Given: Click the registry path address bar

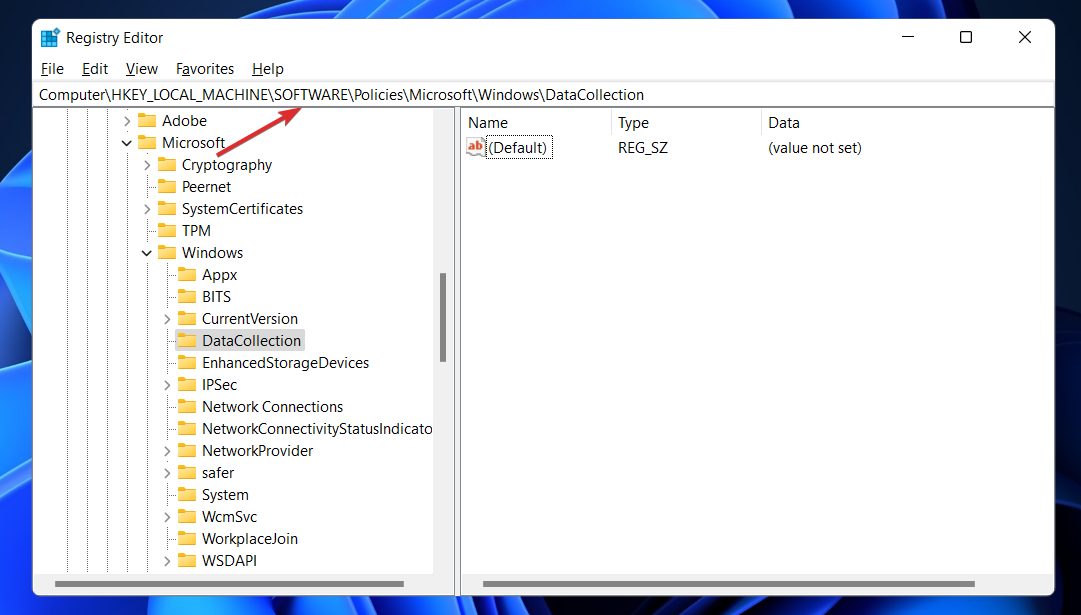Looking at the screenshot, I should 543,94.
